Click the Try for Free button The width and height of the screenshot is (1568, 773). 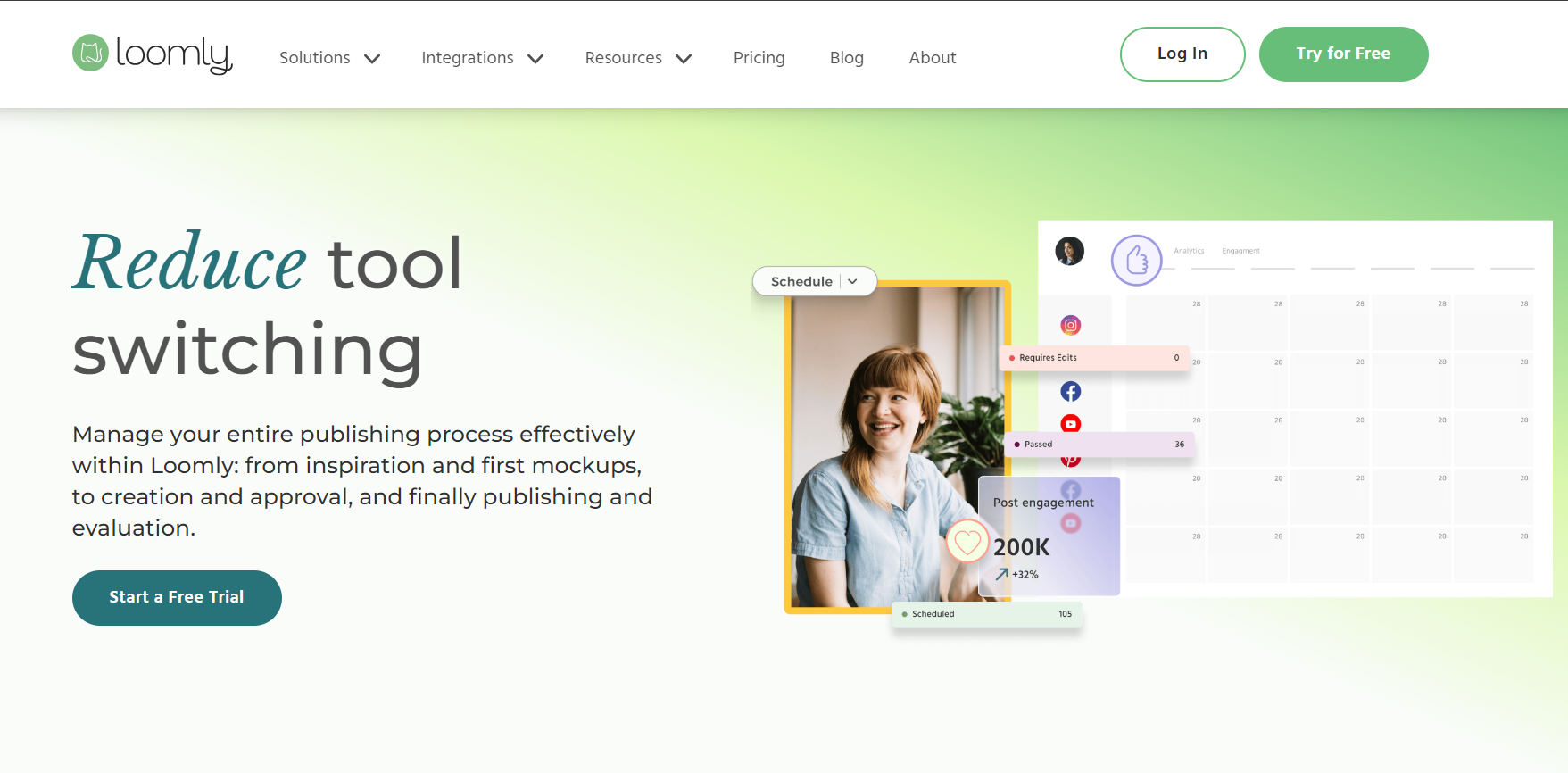point(1342,54)
